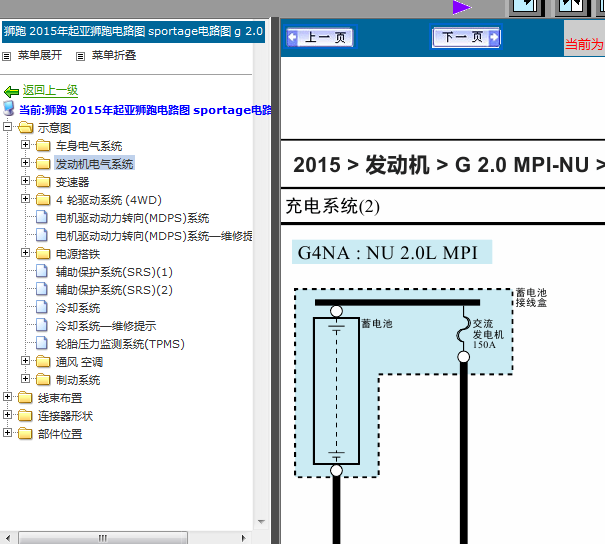Expand the 部件位置 folder
The height and width of the screenshot is (544, 605).
click(x=7, y=433)
